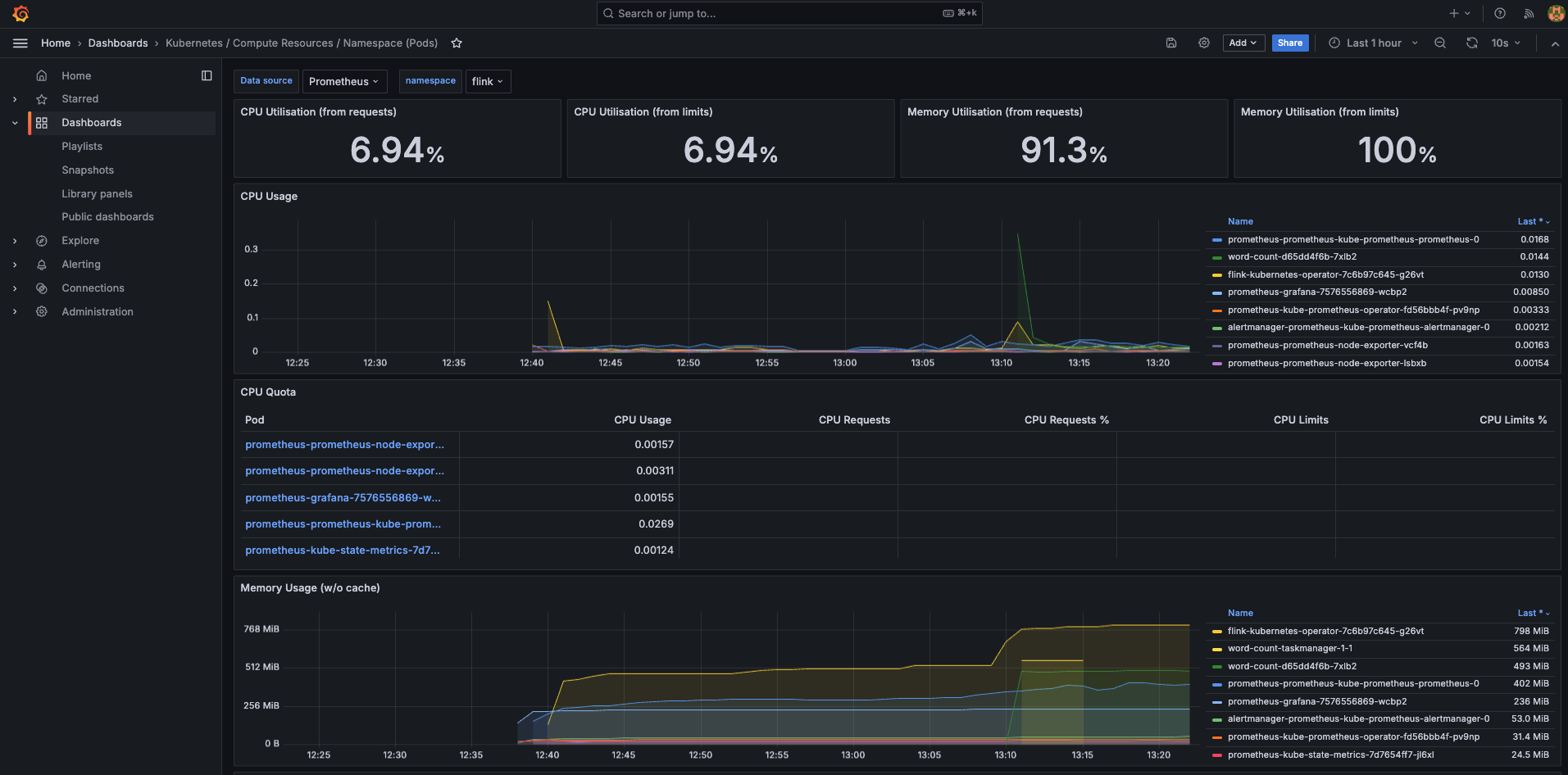This screenshot has height=775, width=1568.
Task: Star this dashboard as favorite
Action: tap(457, 43)
